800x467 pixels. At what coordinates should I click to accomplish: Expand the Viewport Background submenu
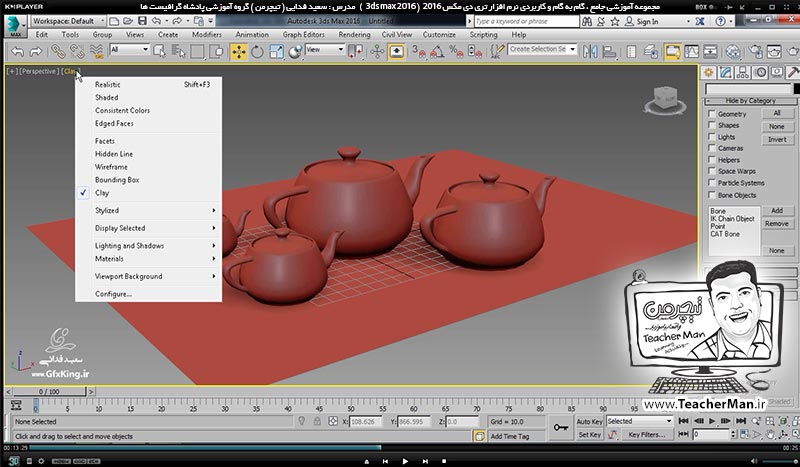pyautogui.click(x=148, y=276)
